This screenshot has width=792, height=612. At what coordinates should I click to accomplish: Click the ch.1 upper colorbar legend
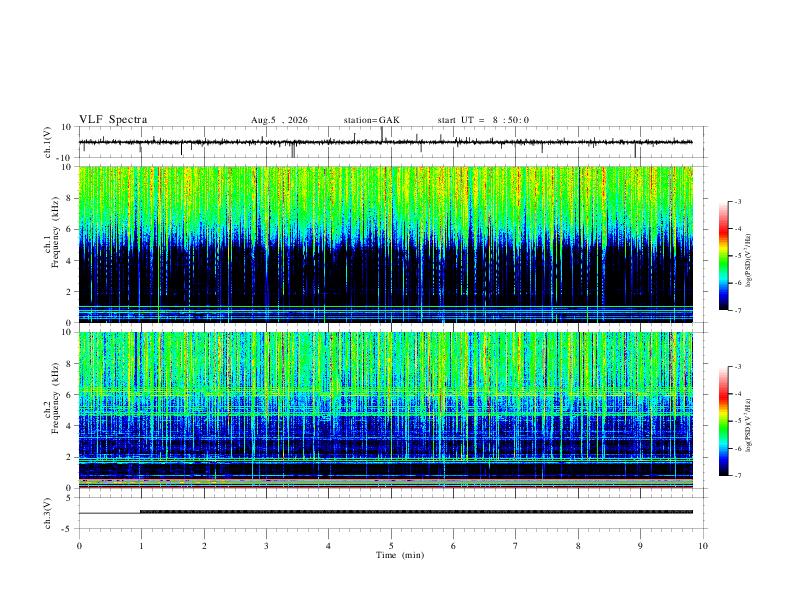tap(723, 256)
